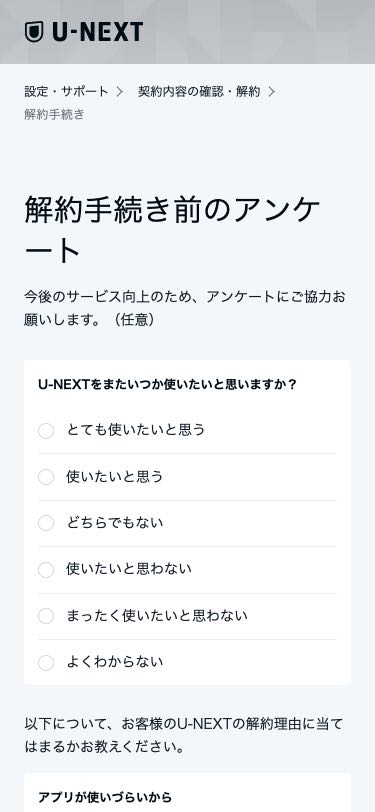Click the survey question about using U-NEXT again
The width and height of the screenshot is (375, 812).
coord(167,385)
